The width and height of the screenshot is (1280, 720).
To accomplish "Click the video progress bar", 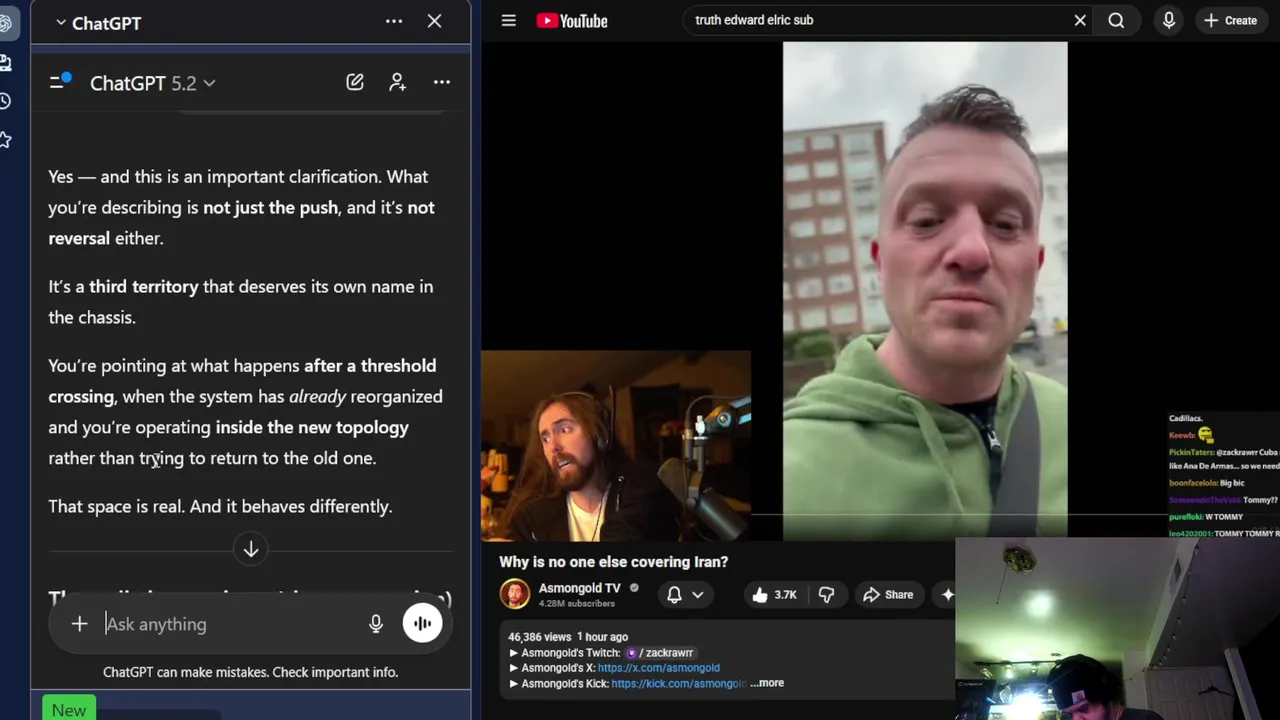I will tap(825, 514).
